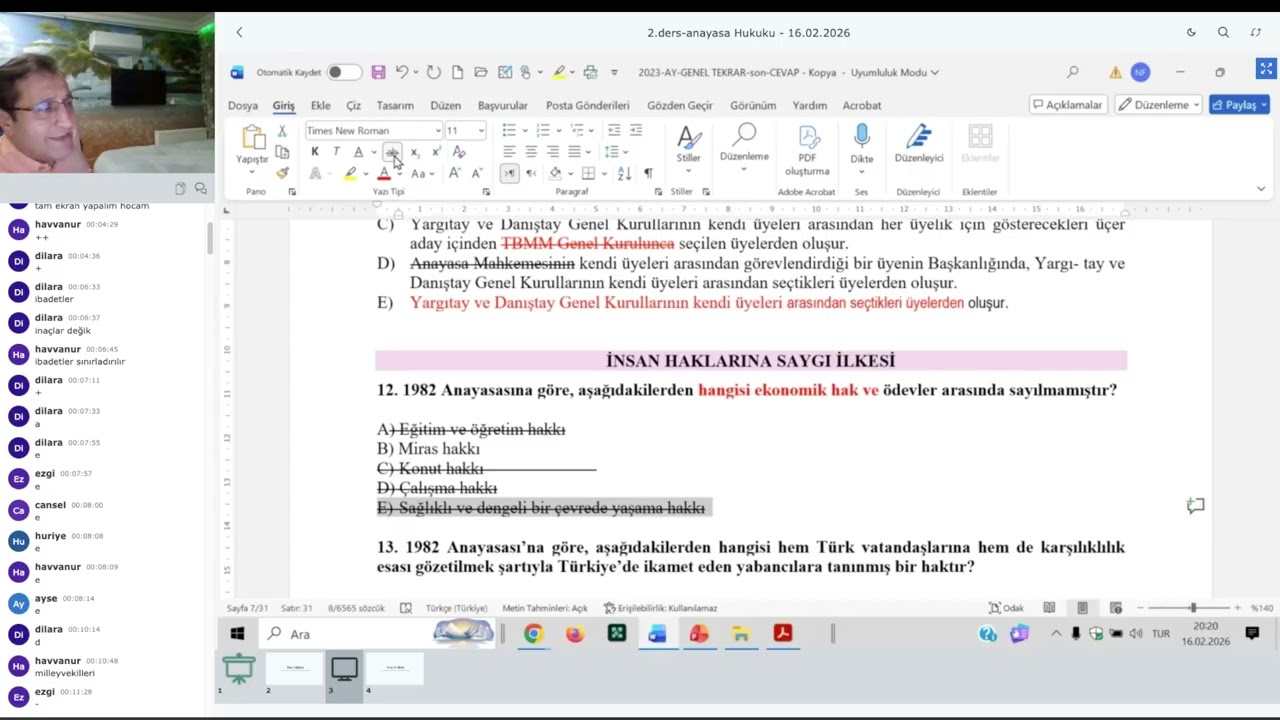Toggle show paragraph marks pilcrow icon
This screenshot has height=720, width=1280.
(x=648, y=173)
